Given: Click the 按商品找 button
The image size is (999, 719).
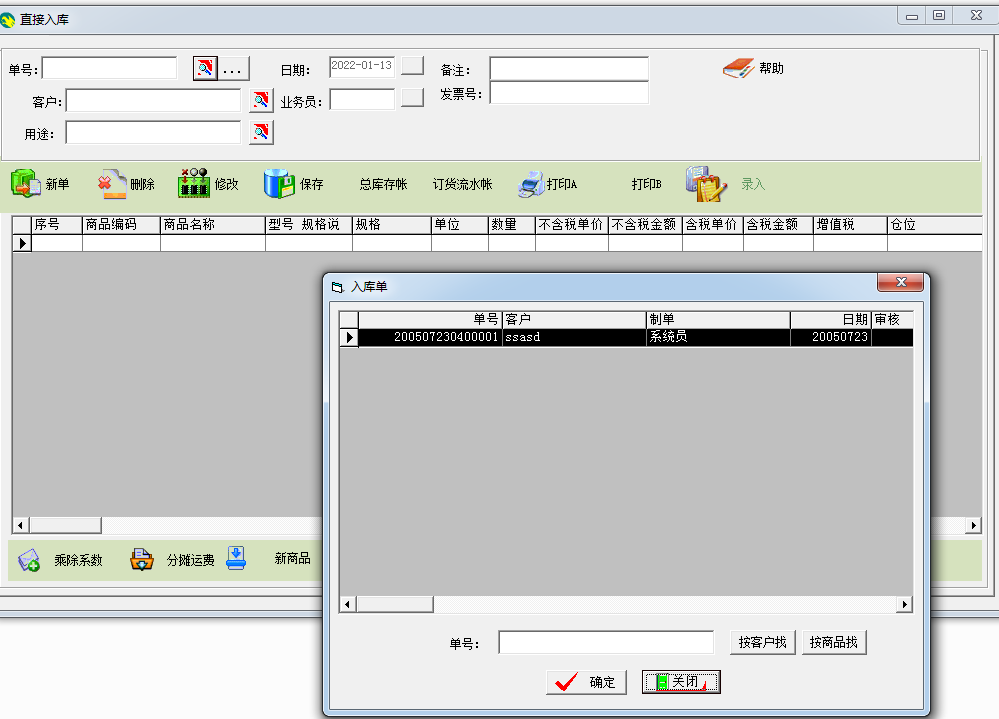Looking at the screenshot, I should (834, 642).
